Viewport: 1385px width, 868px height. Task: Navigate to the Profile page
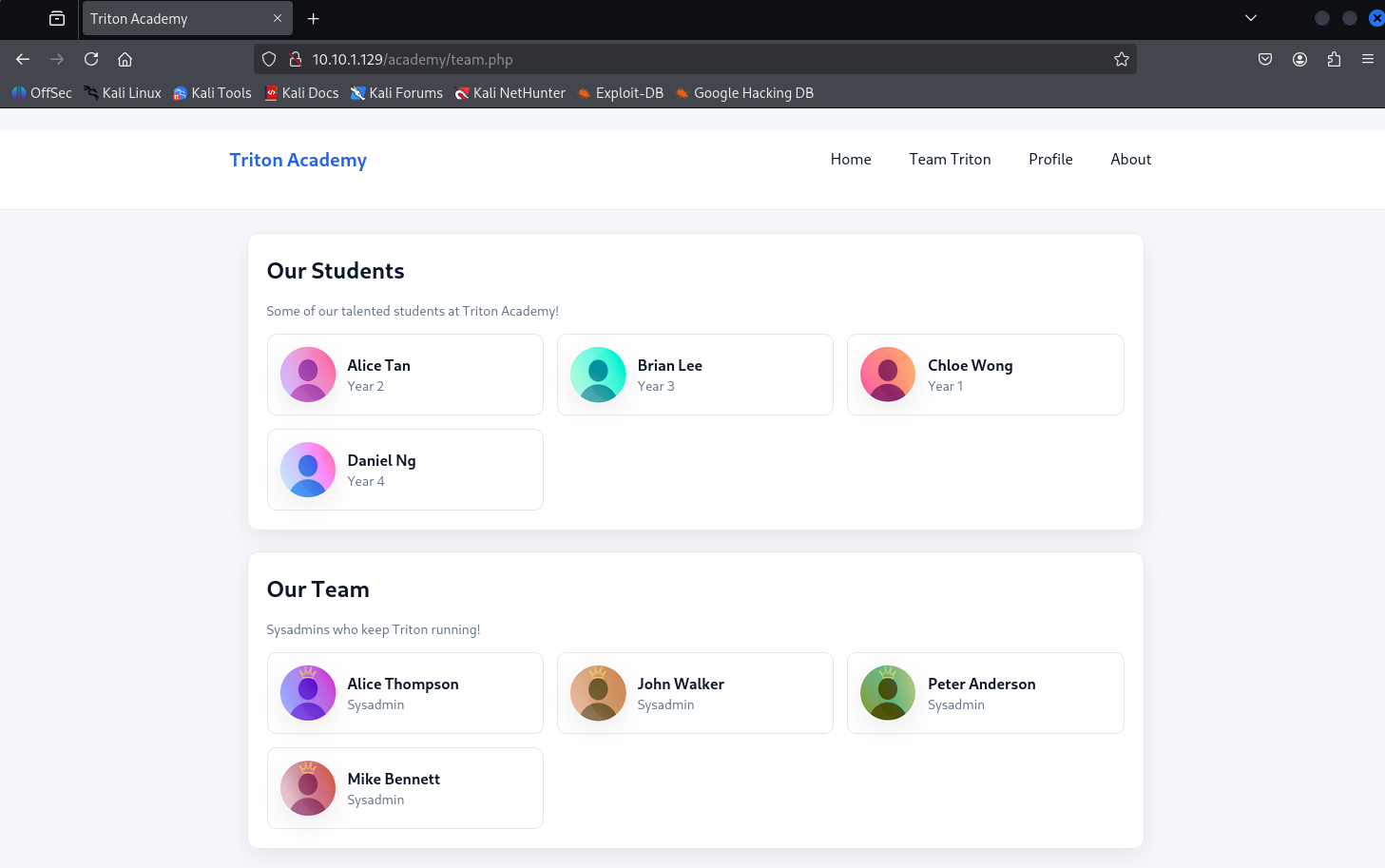coord(1050,159)
